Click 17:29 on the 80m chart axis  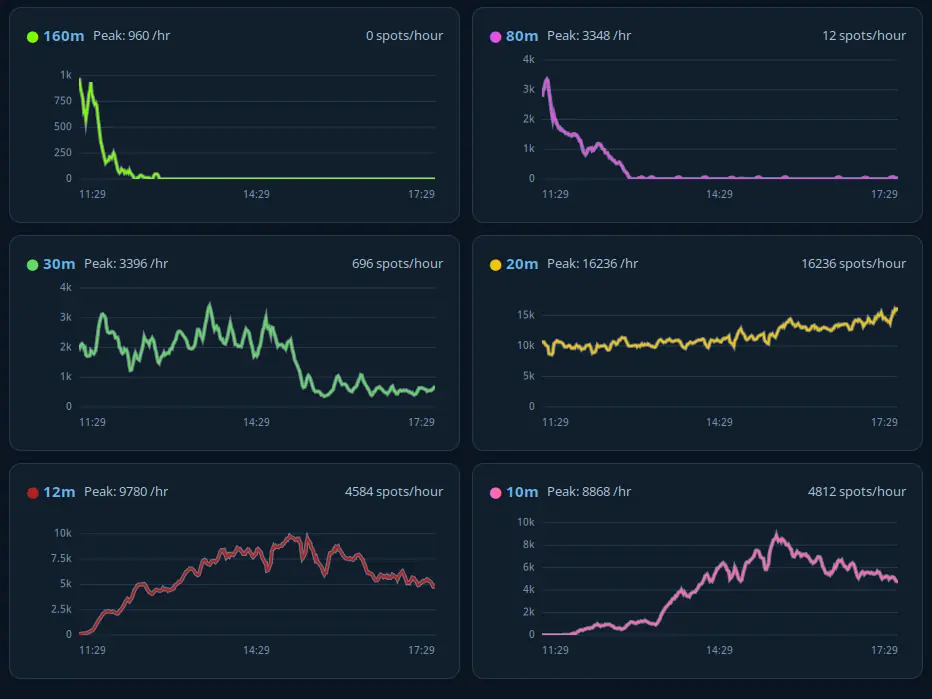884,194
